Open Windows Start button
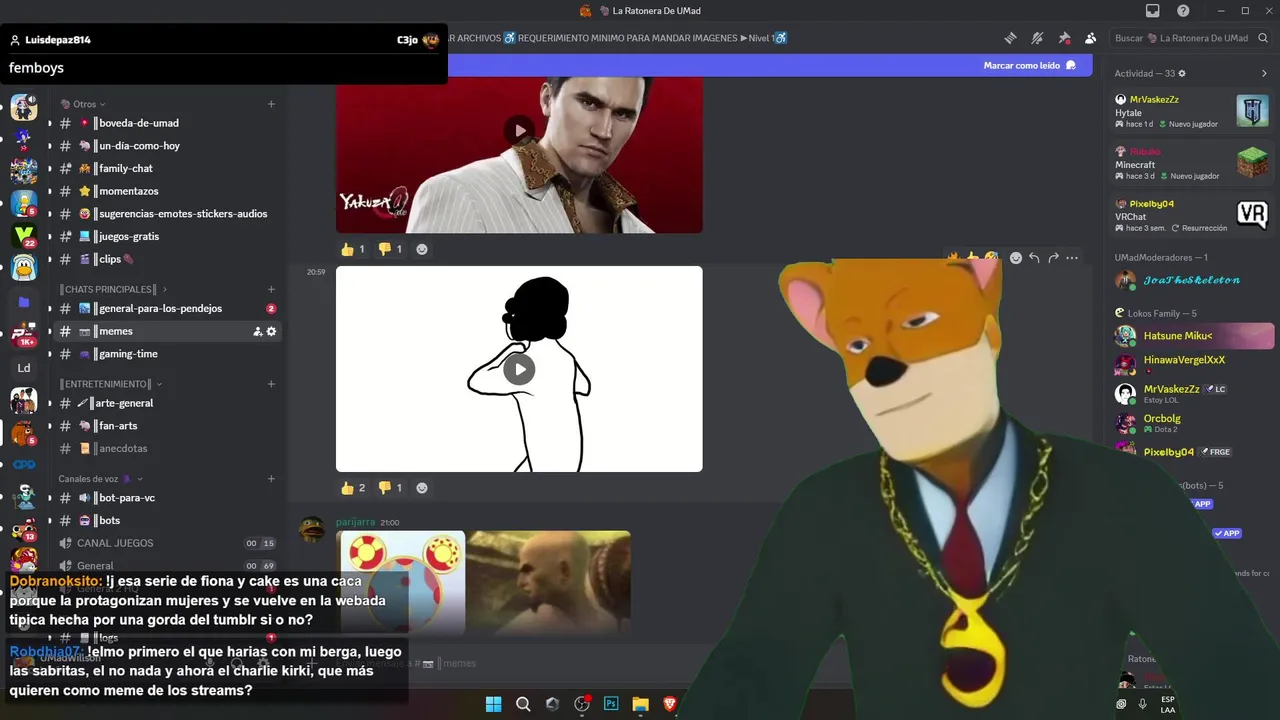 click(x=493, y=704)
